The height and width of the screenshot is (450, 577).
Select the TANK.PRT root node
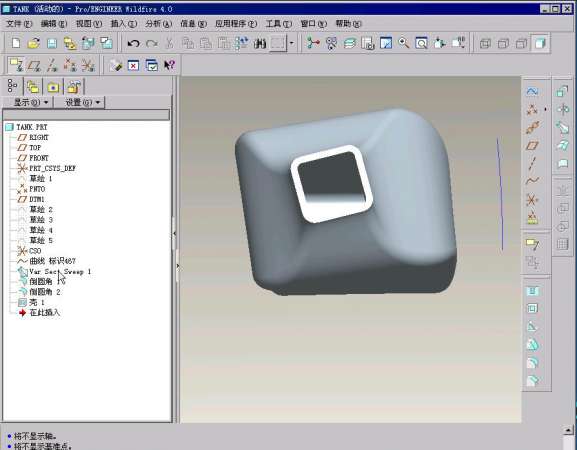pos(32,127)
